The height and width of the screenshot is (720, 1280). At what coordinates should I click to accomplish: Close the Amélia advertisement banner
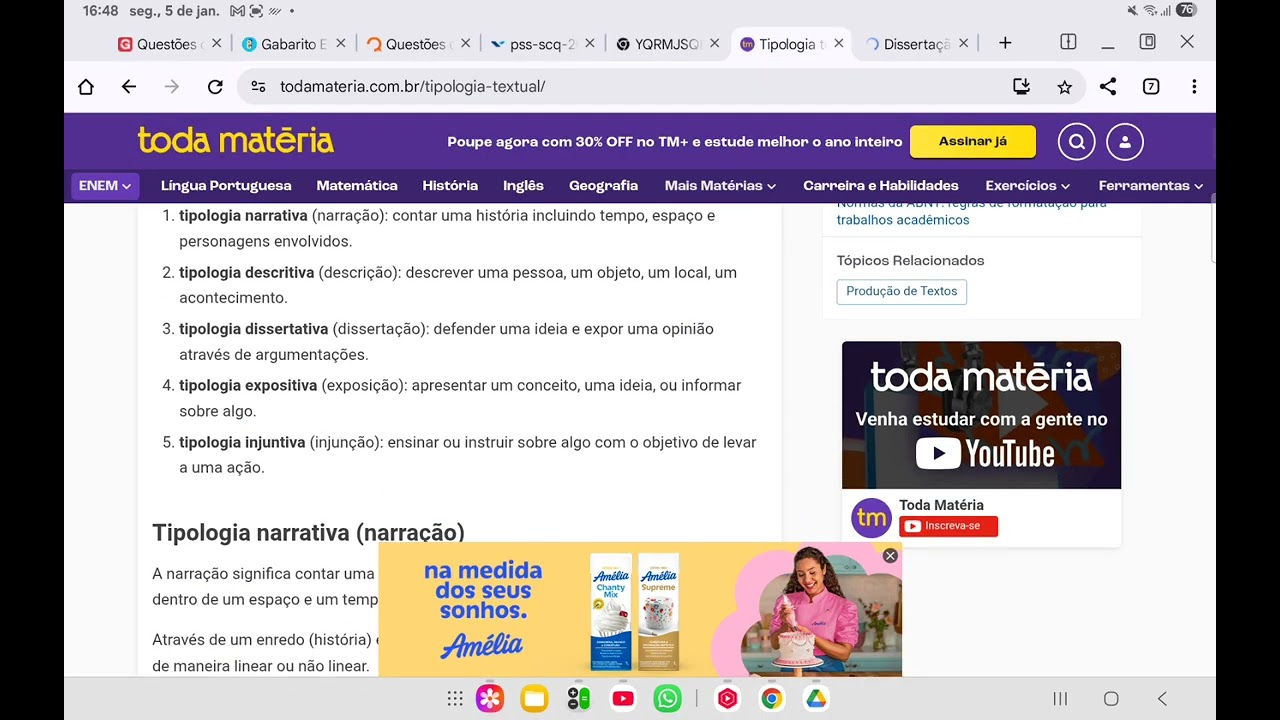pos(890,556)
